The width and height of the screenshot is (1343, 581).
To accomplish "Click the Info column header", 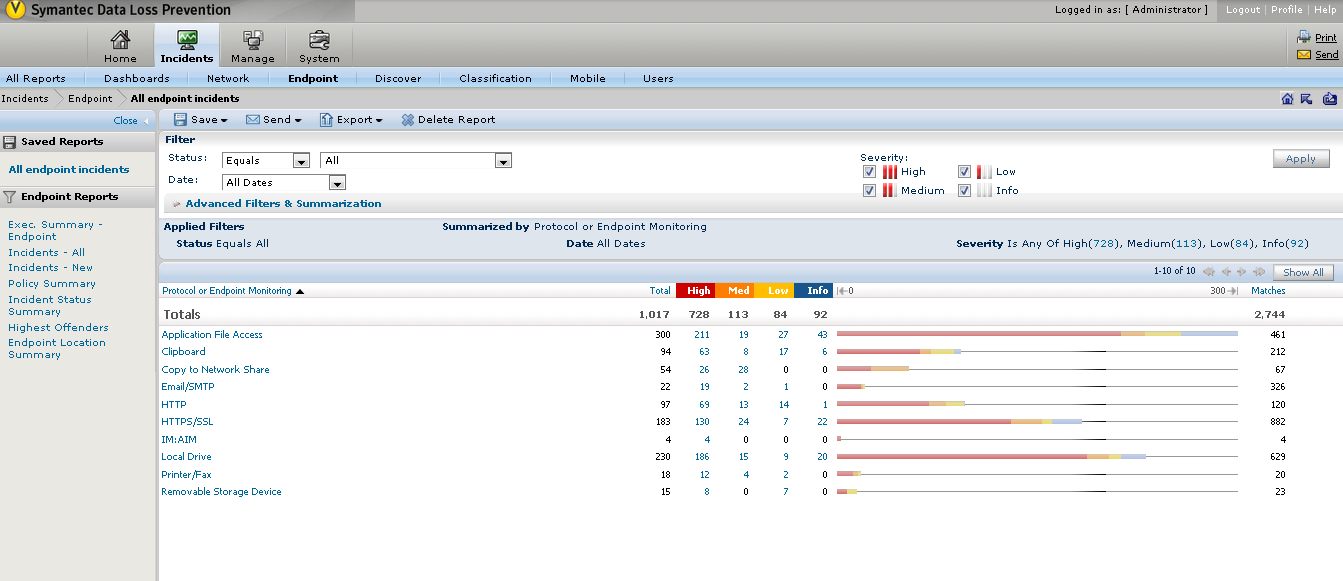I will click(816, 291).
